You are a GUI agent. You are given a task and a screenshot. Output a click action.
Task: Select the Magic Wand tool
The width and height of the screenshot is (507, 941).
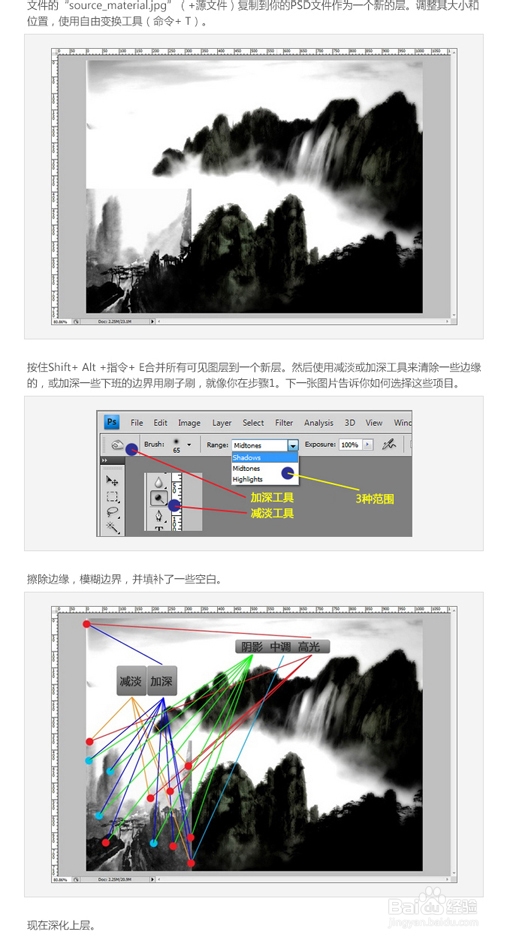click(x=112, y=527)
